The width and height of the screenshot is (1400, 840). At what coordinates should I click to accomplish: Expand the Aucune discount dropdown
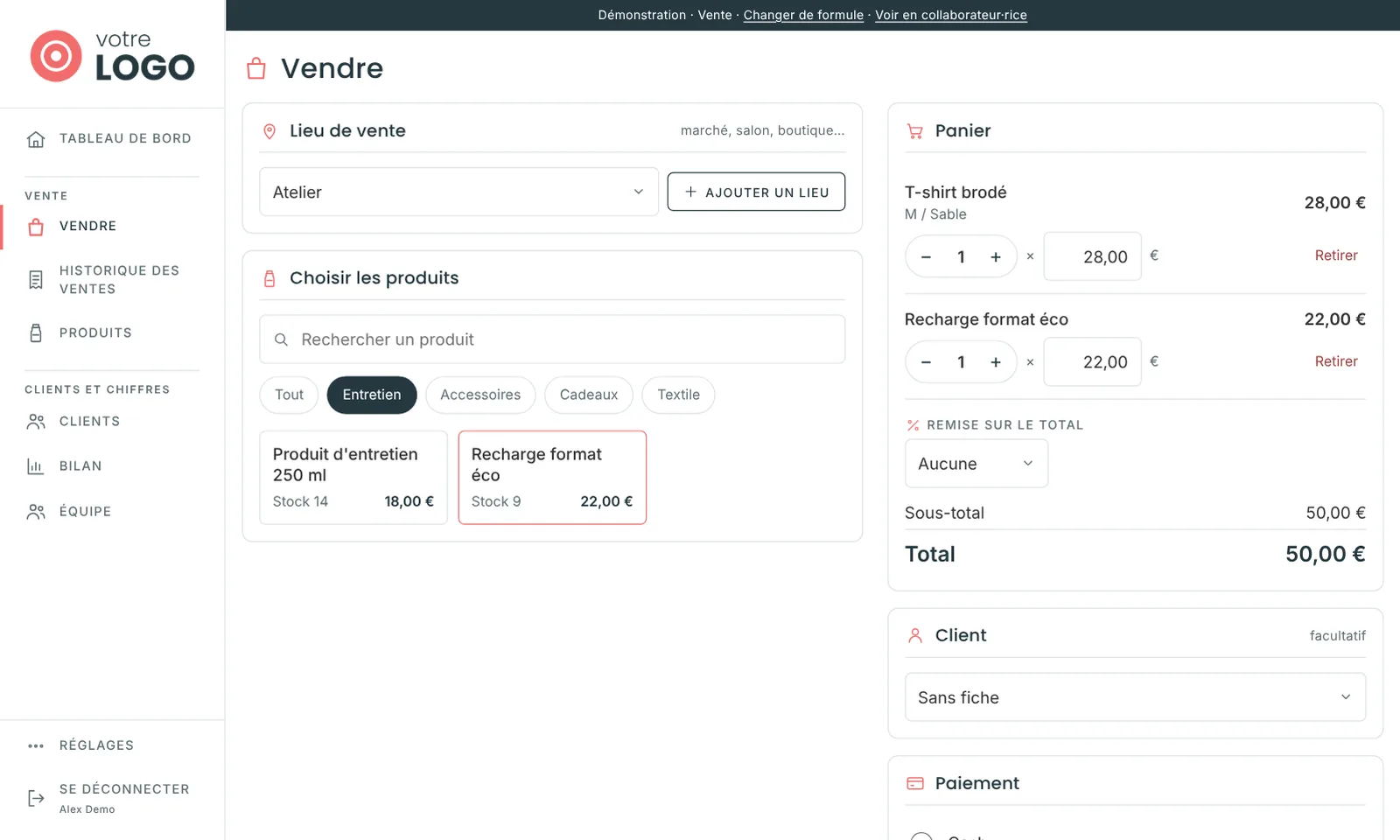pos(976,464)
